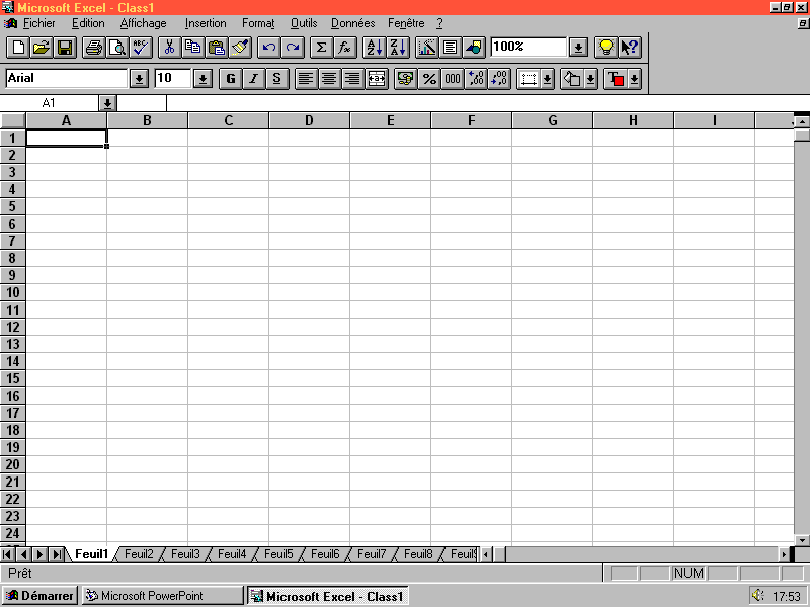Screen dimensions: 810x607
Task: Select row 12 header
Action: tap(12, 327)
